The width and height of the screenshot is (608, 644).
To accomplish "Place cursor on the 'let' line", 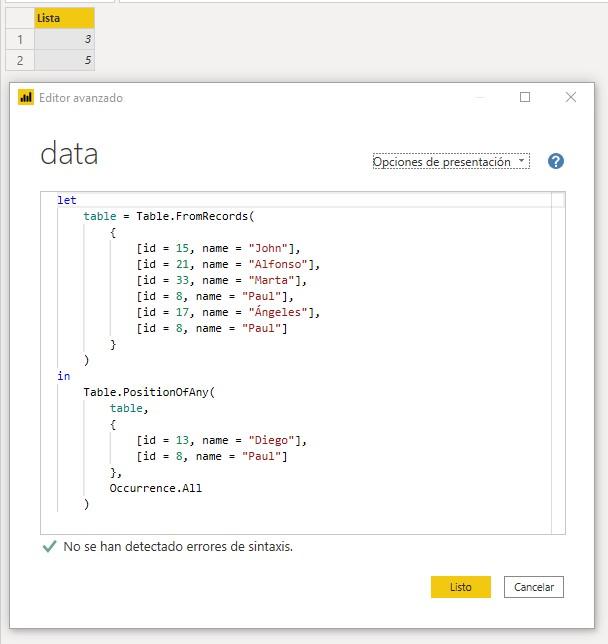I will [x=67, y=200].
